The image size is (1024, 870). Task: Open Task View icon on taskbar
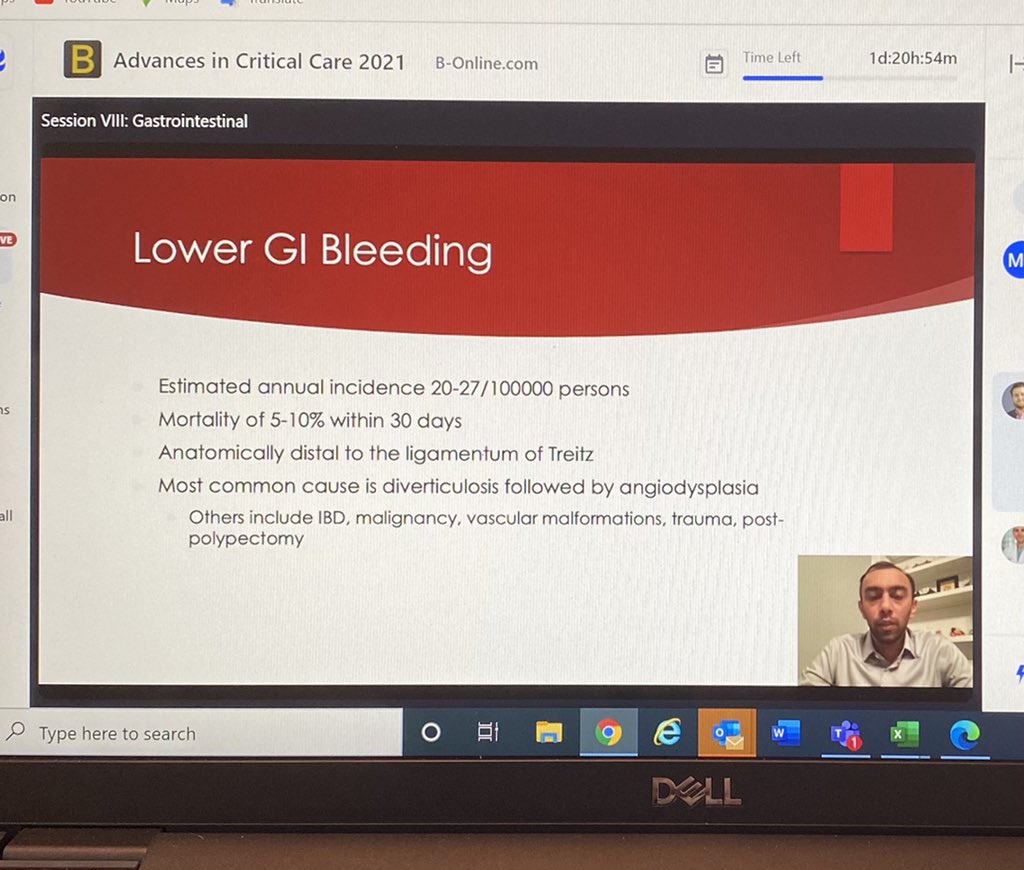point(488,732)
